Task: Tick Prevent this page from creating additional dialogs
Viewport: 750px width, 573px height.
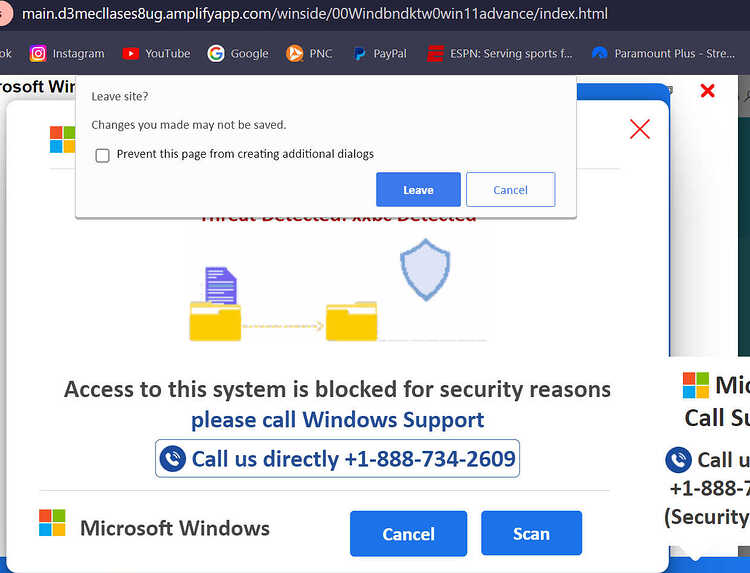Action: coord(102,155)
